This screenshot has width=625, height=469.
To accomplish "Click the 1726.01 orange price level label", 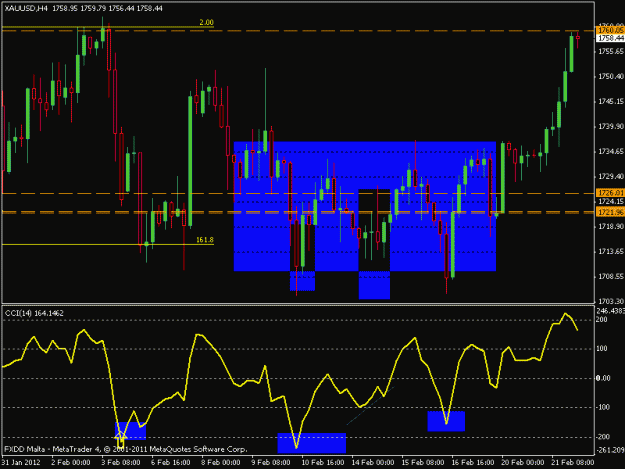I will click(610, 193).
